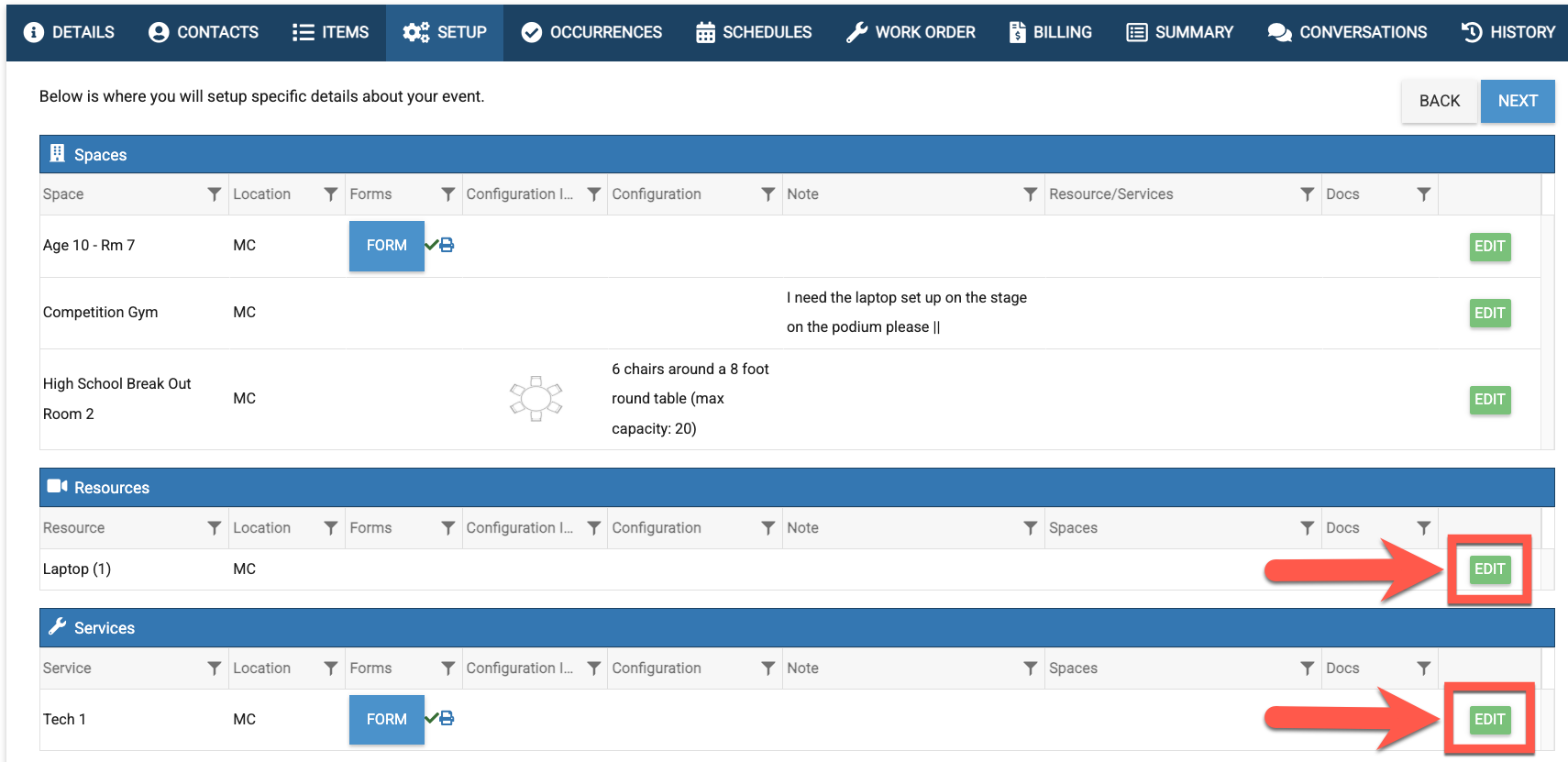Sort by the Space column header

[x=63, y=194]
